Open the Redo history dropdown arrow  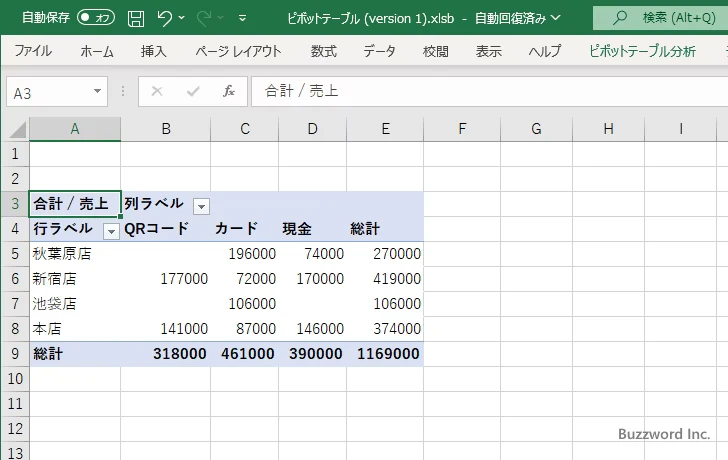tap(221, 18)
